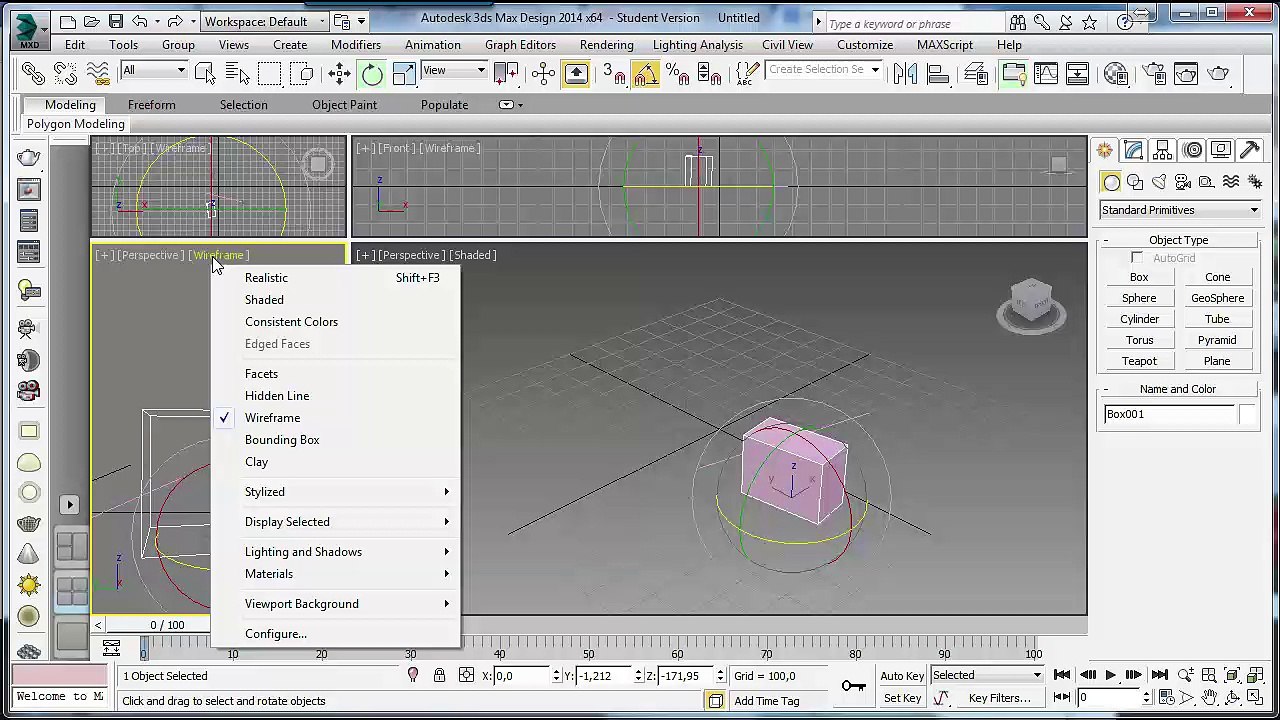
Task: Select Hidden Line display mode
Action: tap(336, 396)
